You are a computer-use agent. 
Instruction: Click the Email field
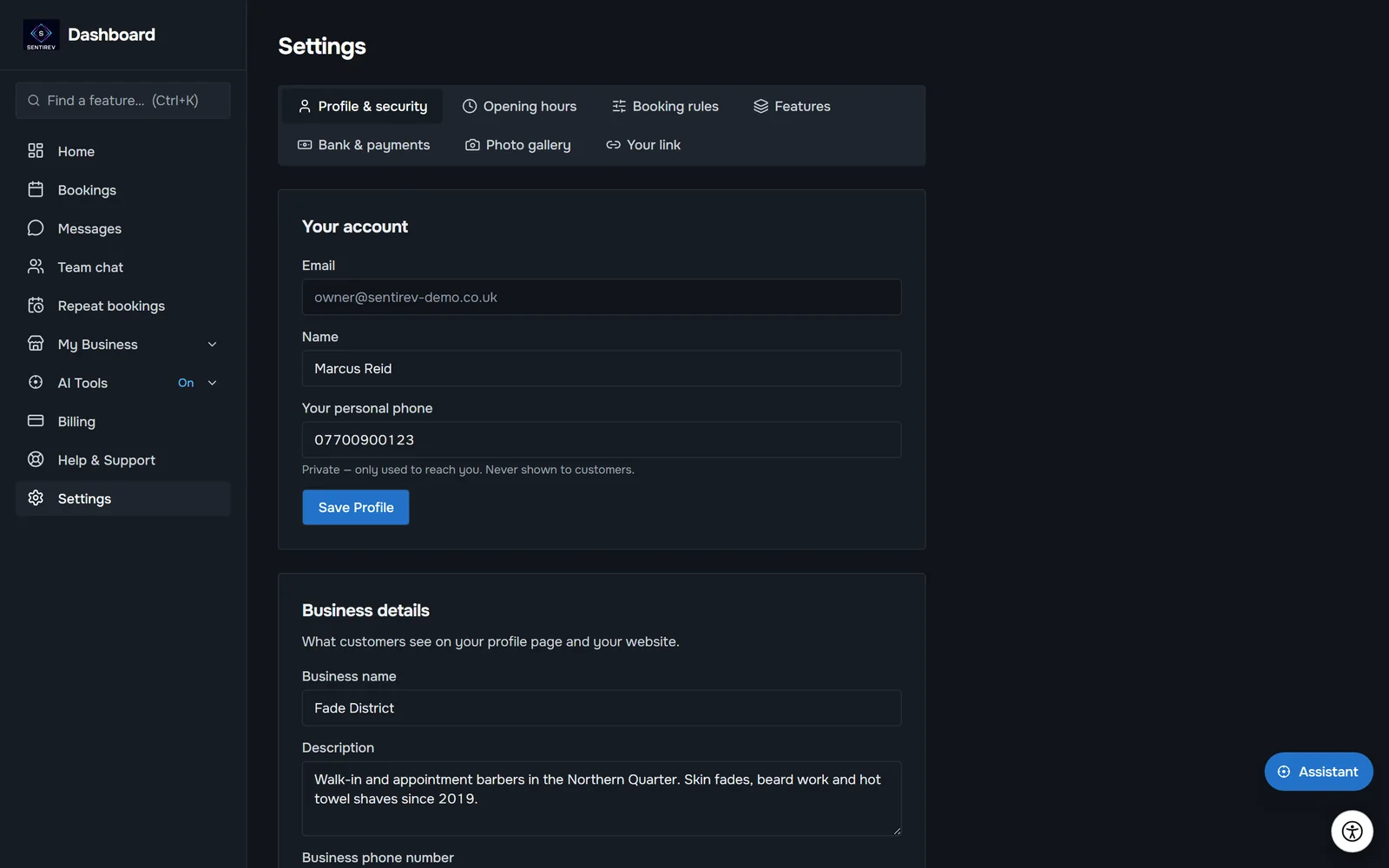click(602, 297)
